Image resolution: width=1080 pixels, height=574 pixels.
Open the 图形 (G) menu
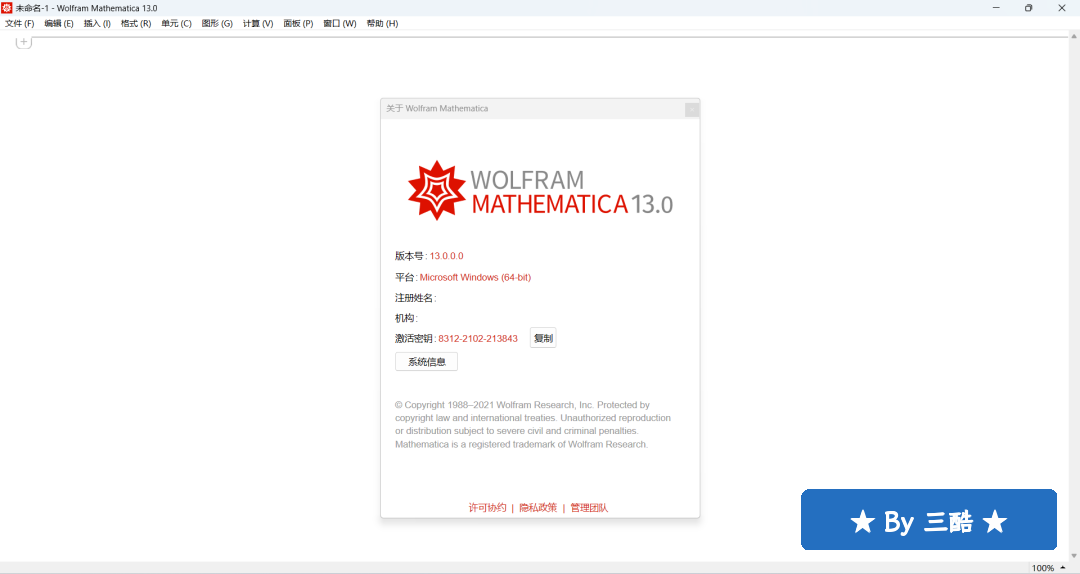pyautogui.click(x=217, y=23)
